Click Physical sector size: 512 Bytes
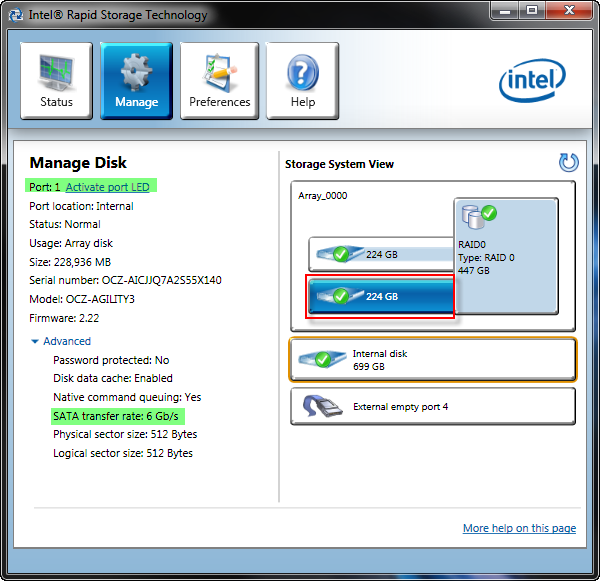 125,434
